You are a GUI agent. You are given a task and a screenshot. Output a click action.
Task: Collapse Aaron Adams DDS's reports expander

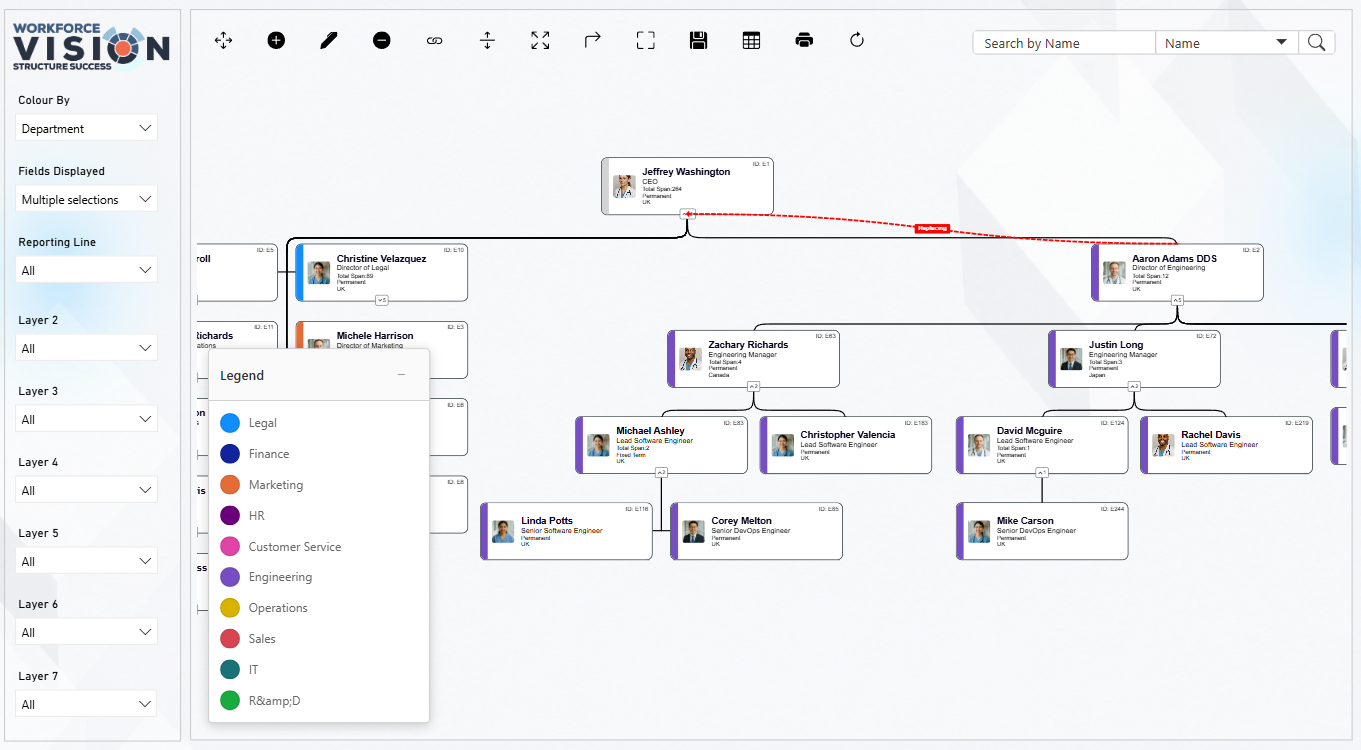(x=1177, y=300)
